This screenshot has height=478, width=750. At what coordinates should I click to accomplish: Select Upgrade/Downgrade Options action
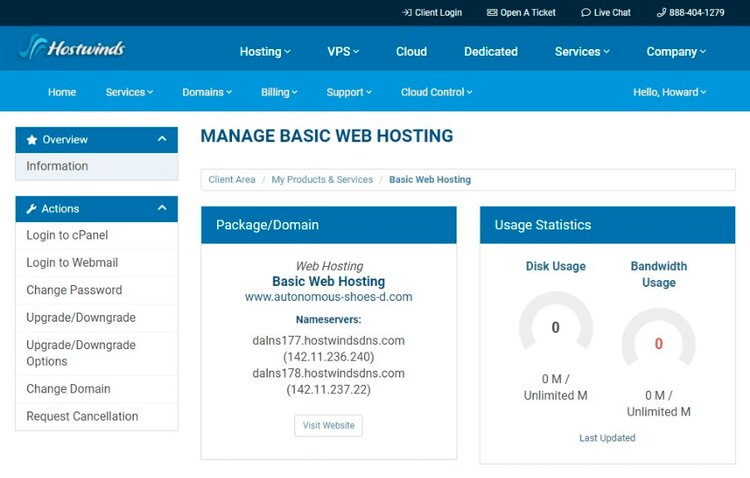click(97, 353)
